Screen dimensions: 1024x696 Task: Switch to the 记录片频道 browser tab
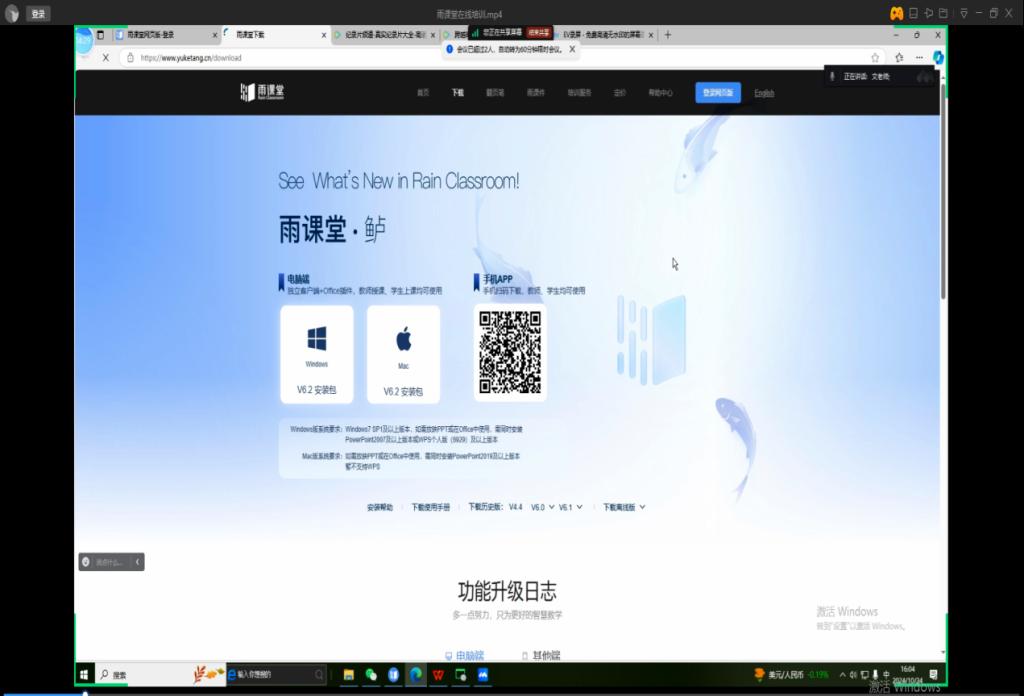click(385, 35)
